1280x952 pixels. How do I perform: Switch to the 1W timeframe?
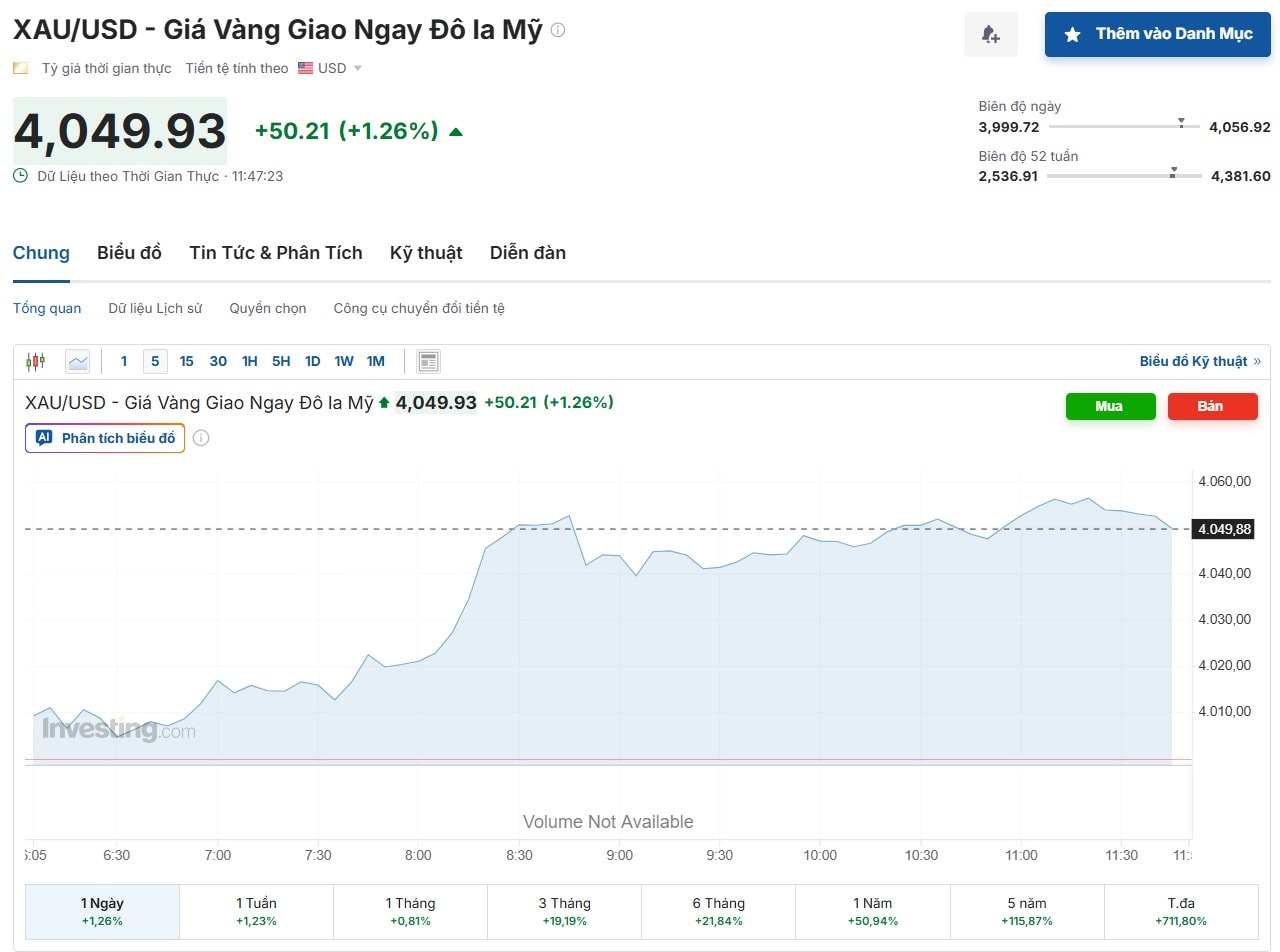(344, 361)
